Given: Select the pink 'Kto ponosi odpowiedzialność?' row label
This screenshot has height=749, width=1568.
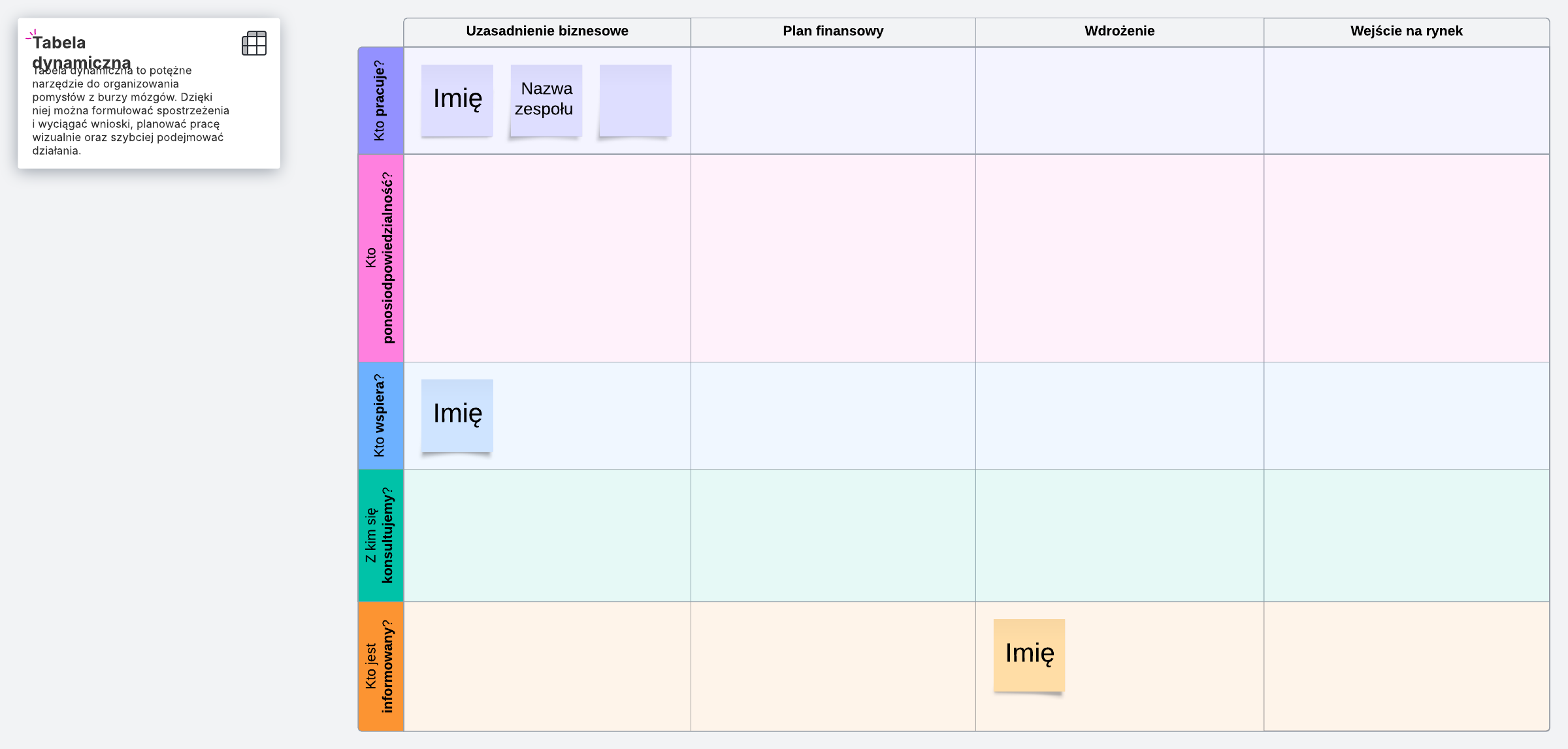Looking at the screenshot, I should 380,258.
